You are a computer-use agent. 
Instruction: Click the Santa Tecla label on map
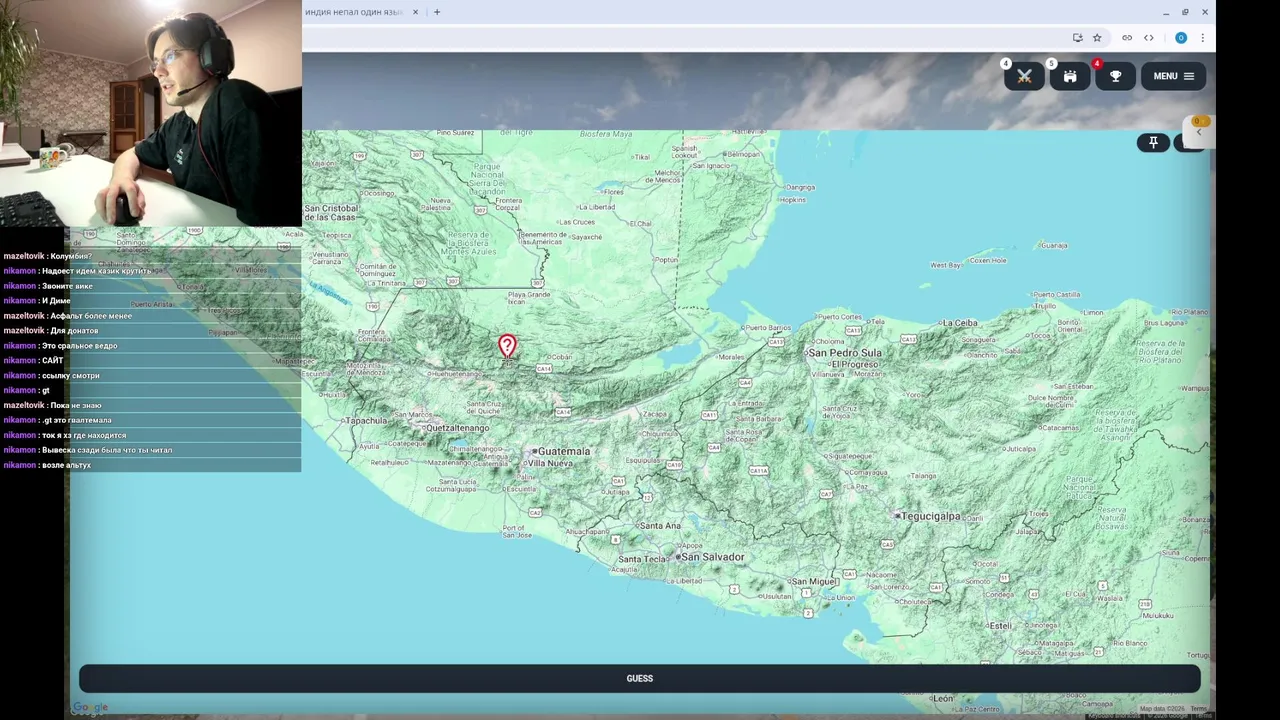643,559
